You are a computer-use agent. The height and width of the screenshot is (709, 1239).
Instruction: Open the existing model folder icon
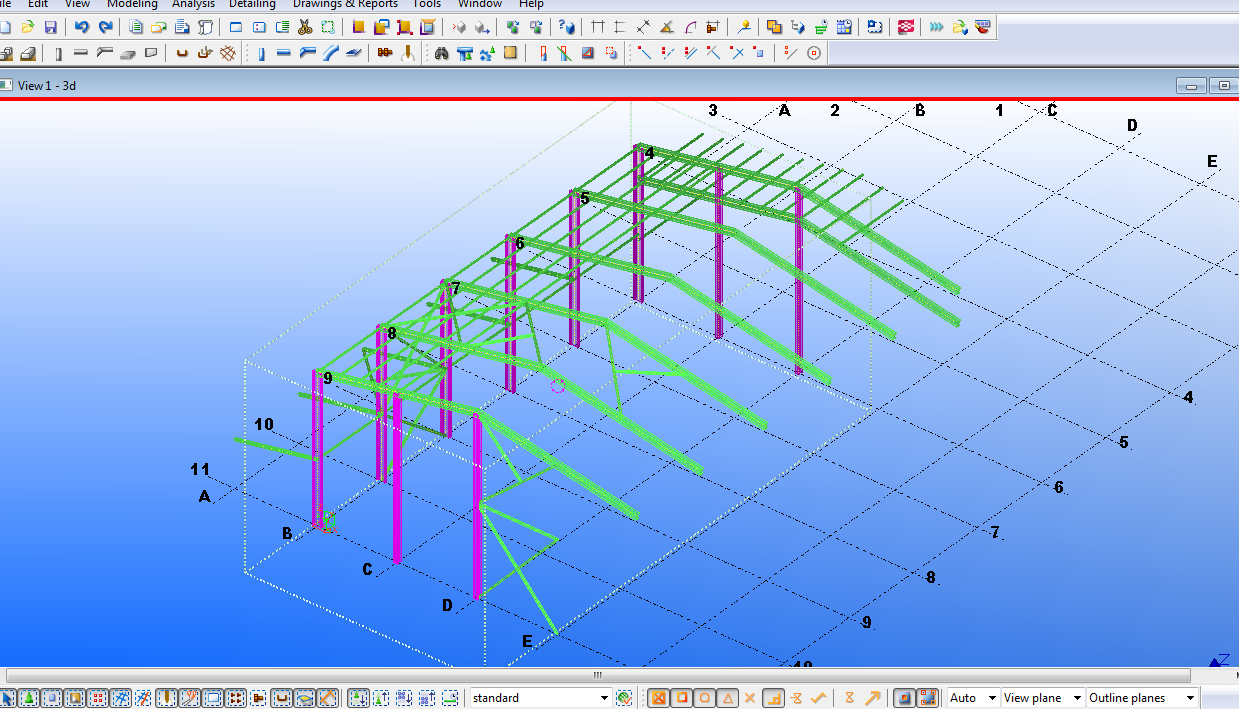click(x=27, y=27)
